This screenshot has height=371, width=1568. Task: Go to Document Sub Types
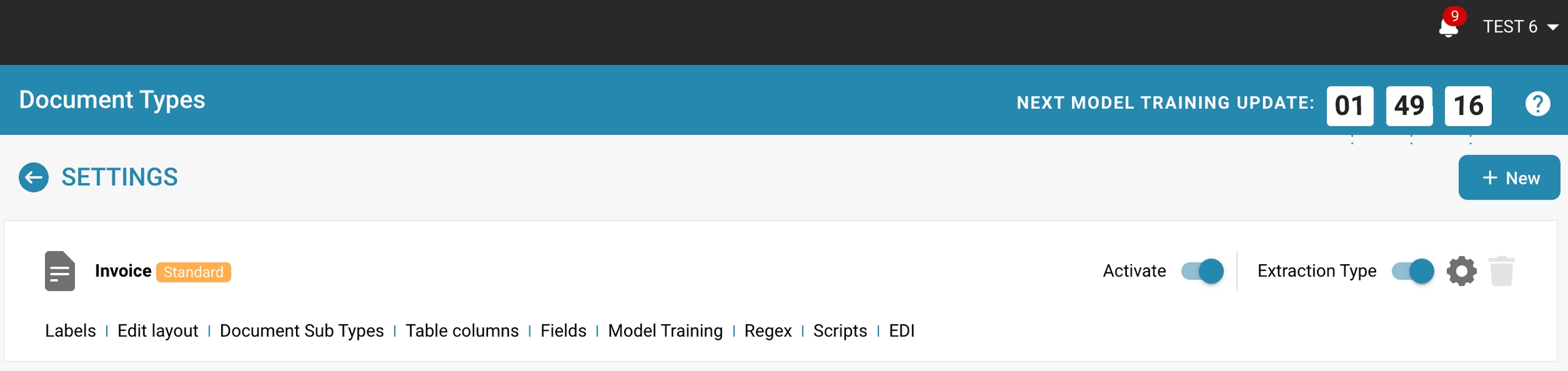301,331
